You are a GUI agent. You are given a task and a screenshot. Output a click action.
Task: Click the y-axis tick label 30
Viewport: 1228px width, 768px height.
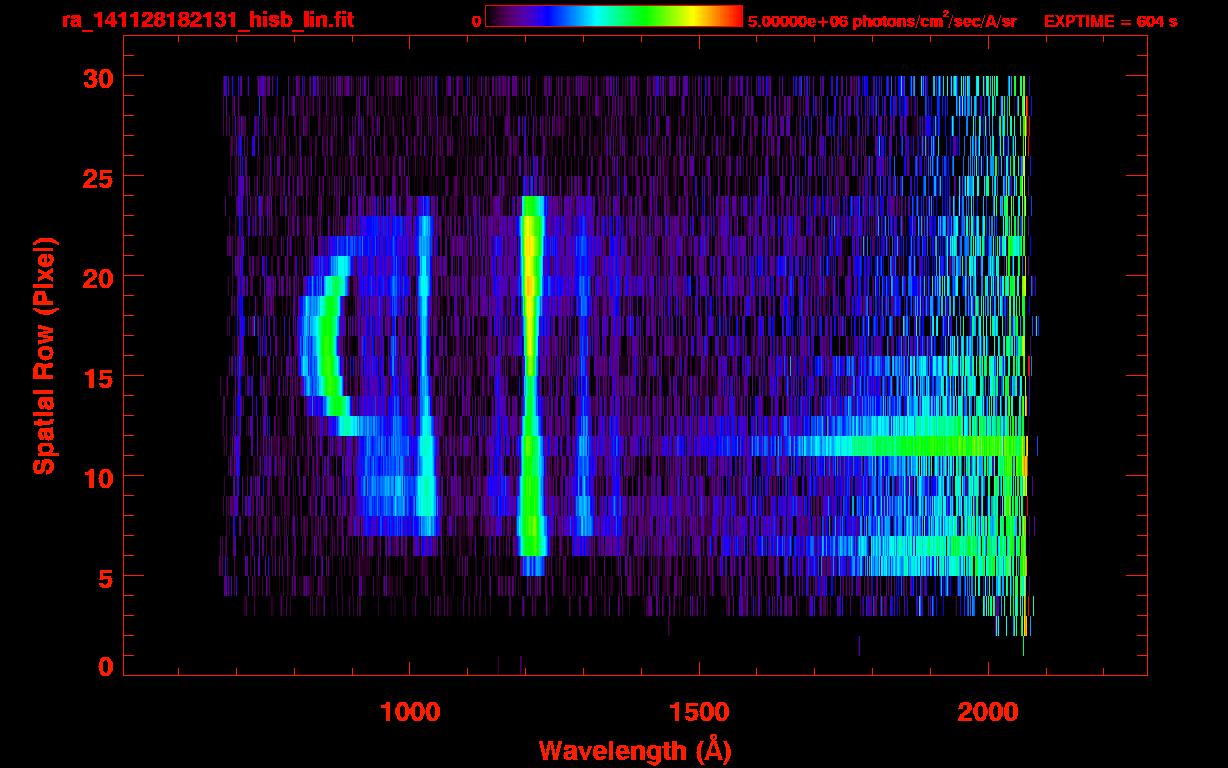point(96,77)
